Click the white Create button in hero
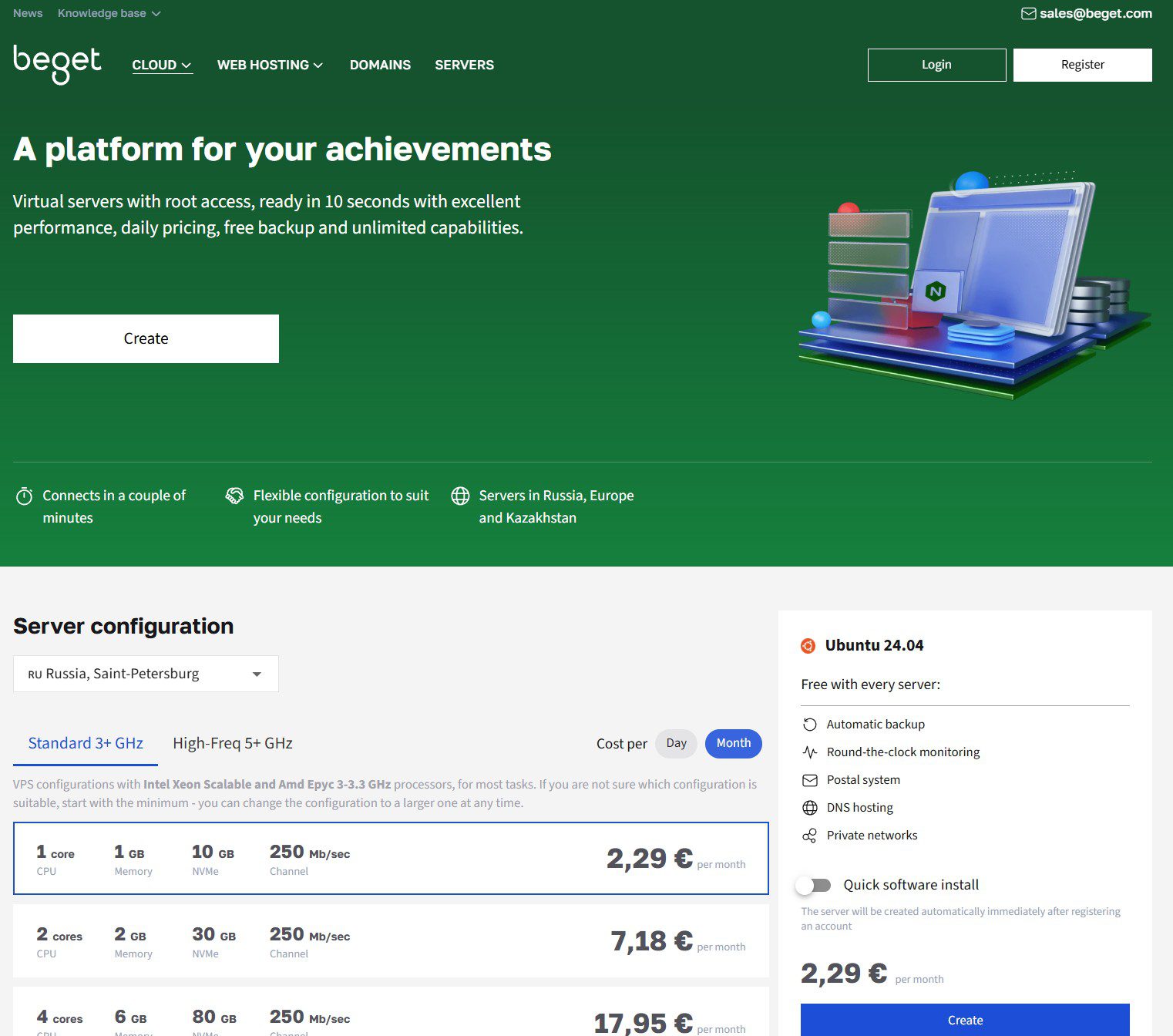 [146, 338]
